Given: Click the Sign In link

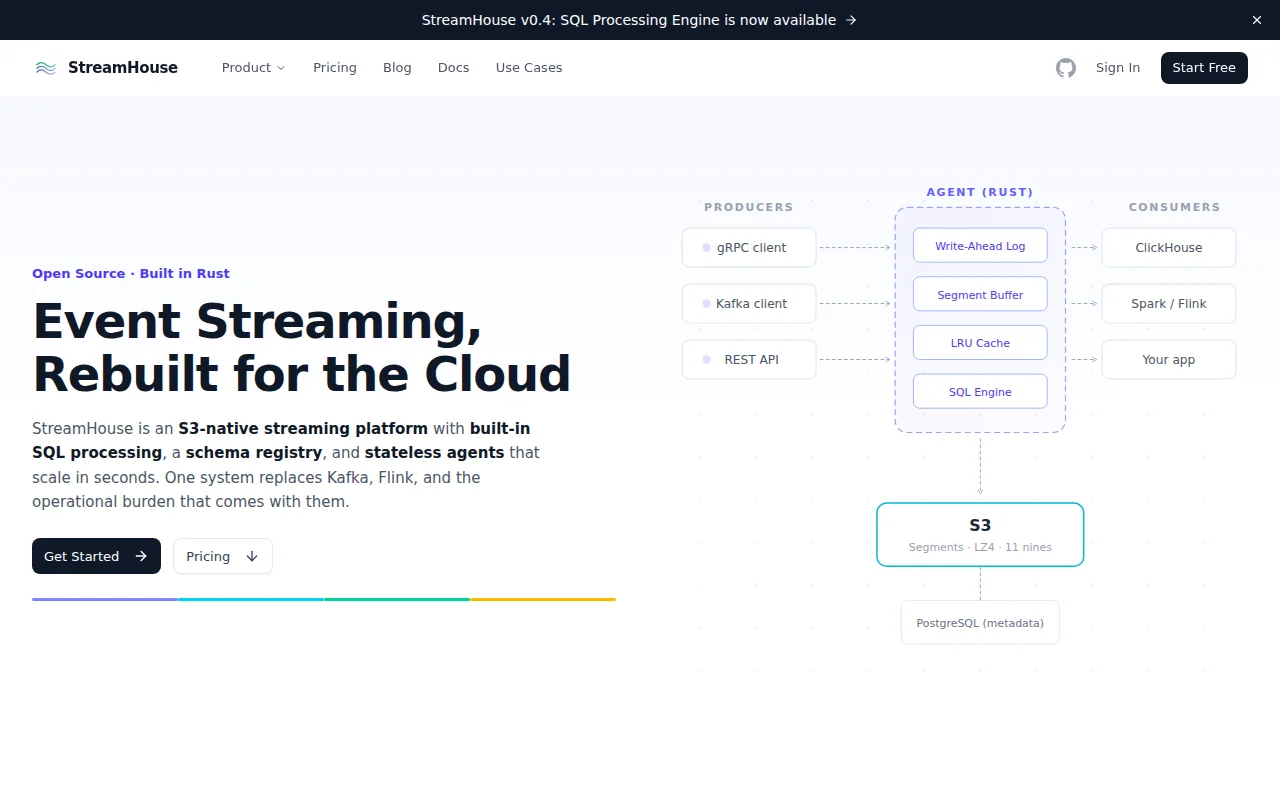Looking at the screenshot, I should point(1118,68).
